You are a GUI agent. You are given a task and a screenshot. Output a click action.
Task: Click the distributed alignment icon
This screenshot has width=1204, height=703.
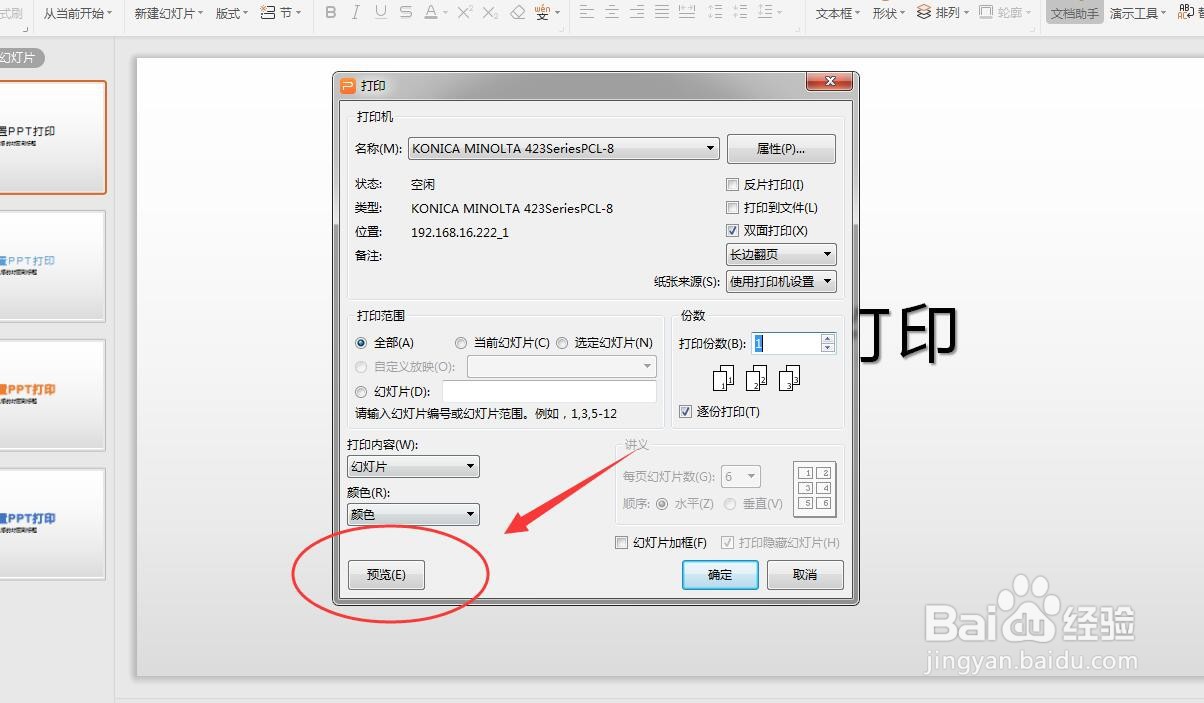(x=687, y=13)
